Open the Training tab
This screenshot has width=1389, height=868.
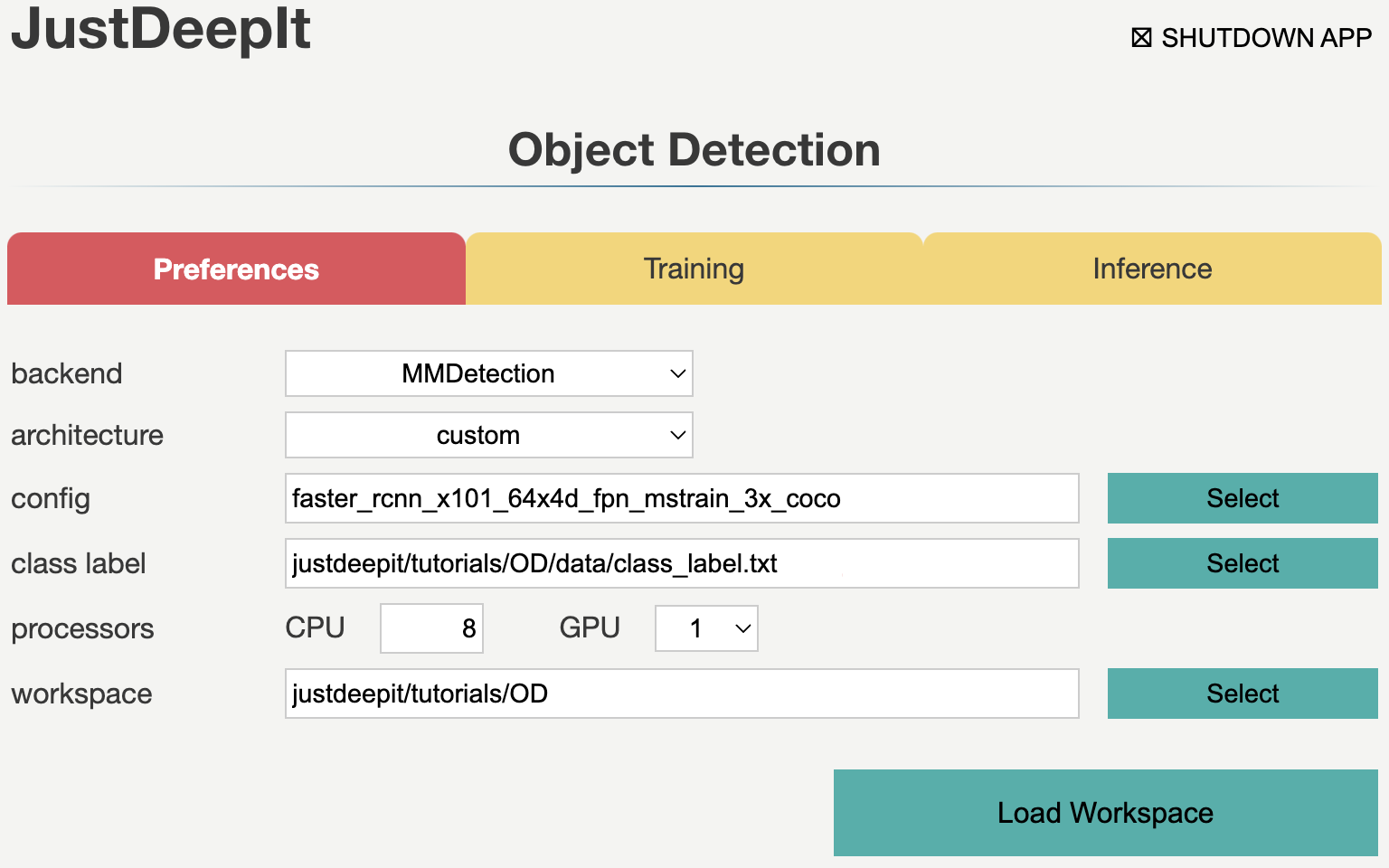click(694, 269)
